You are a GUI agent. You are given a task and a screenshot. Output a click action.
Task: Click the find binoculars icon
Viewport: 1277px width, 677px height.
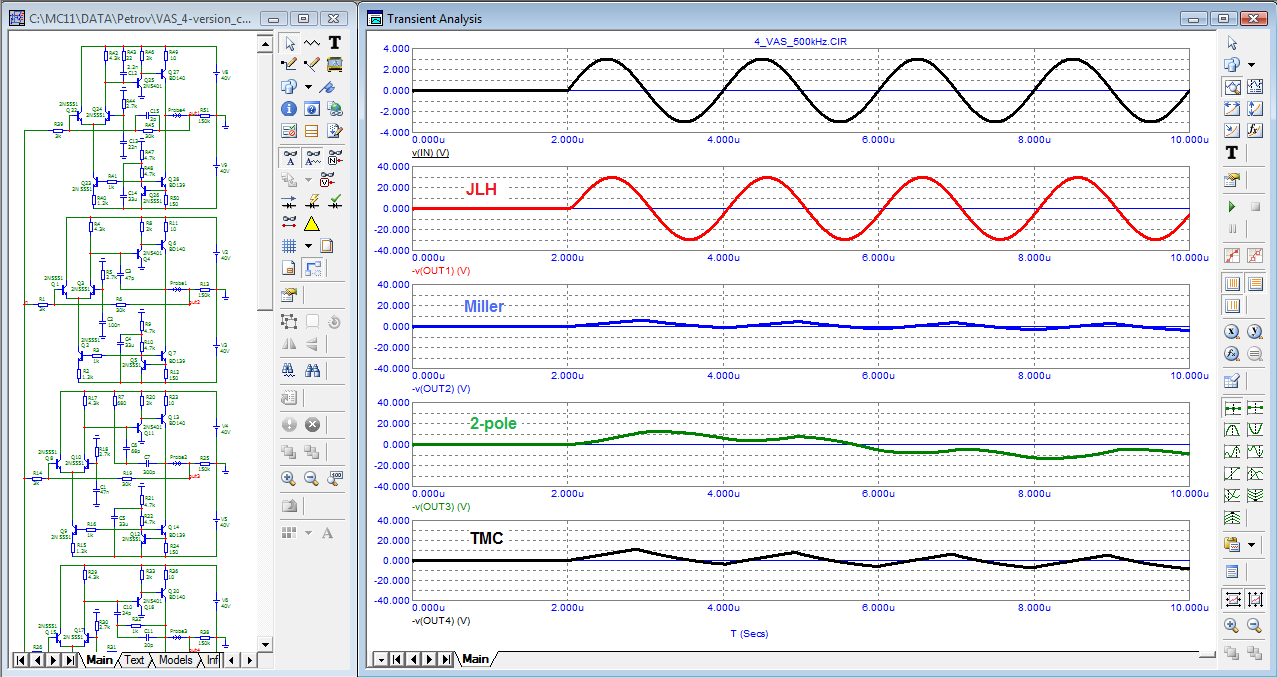click(289, 369)
